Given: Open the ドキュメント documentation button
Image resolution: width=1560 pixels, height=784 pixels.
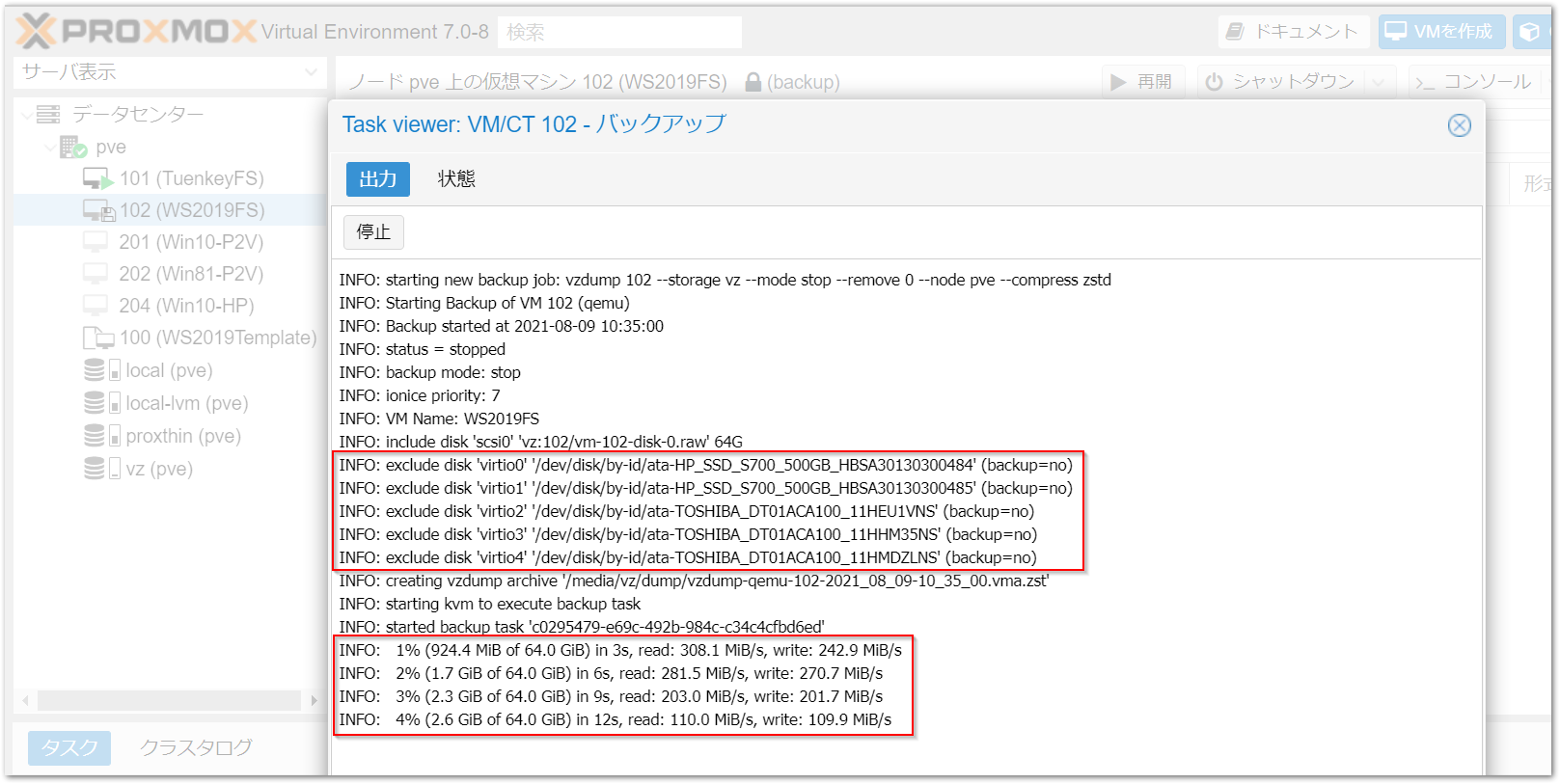Looking at the screenshot, I should [1294, 32].
